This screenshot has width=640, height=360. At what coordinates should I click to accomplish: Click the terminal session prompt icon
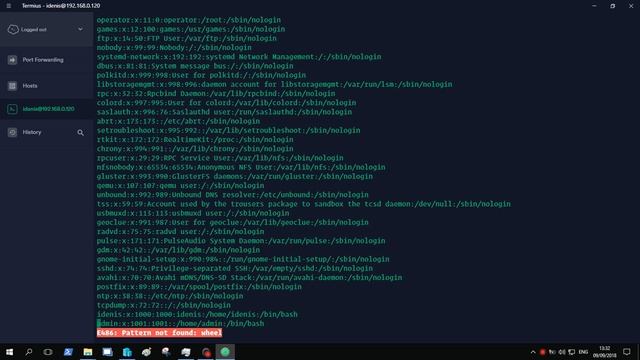(12, 109)
